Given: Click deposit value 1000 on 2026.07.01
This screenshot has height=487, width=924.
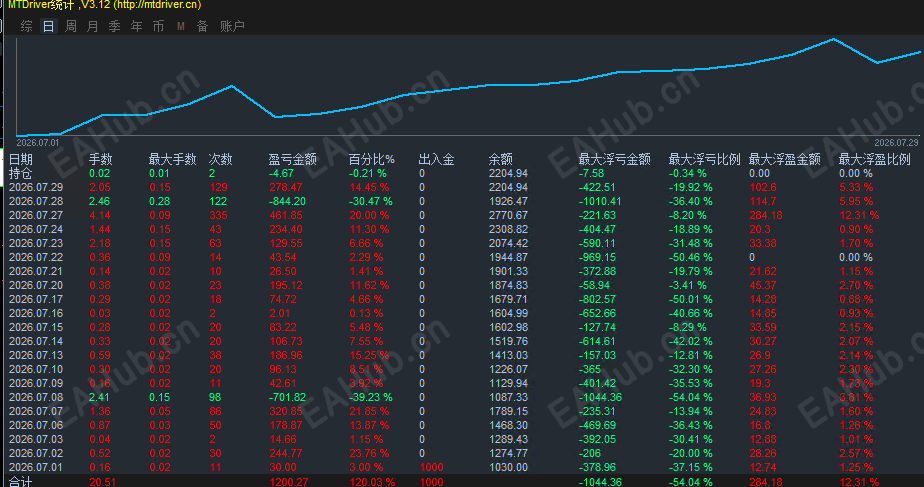Looking at the screenshot, I should tap(431, 468).
